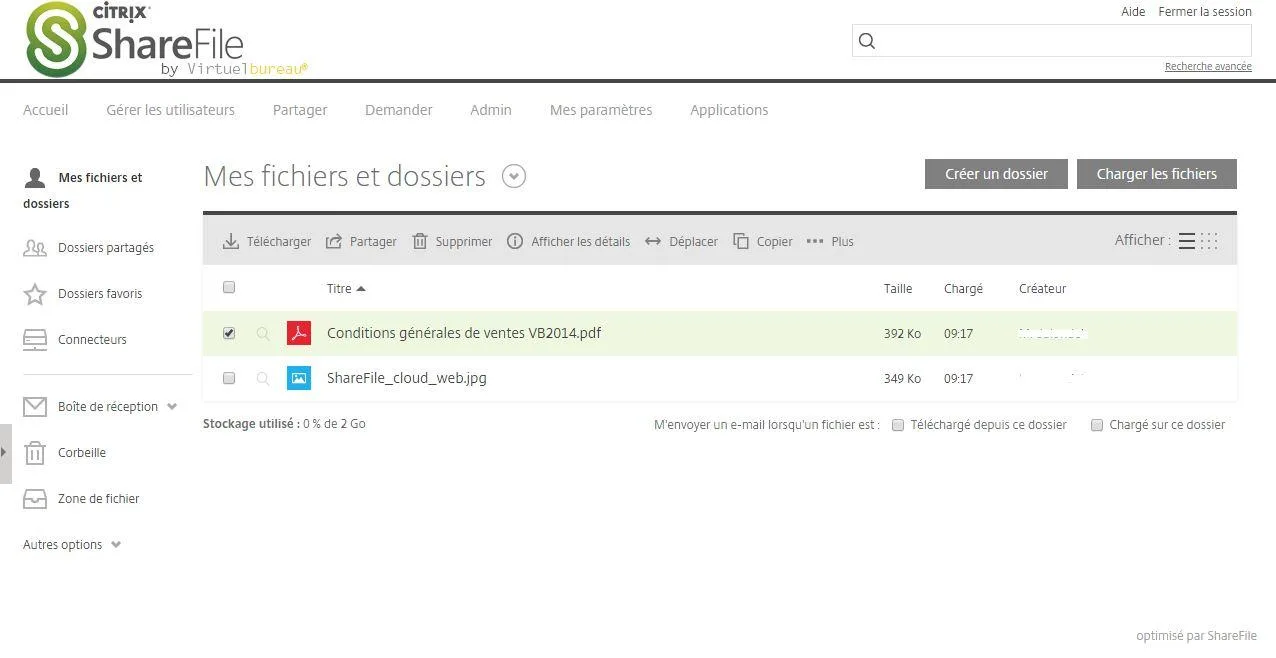1276x658 pixels.
Task: Click the Dossiers partagés people icon
Action: (x=35, y=248)
